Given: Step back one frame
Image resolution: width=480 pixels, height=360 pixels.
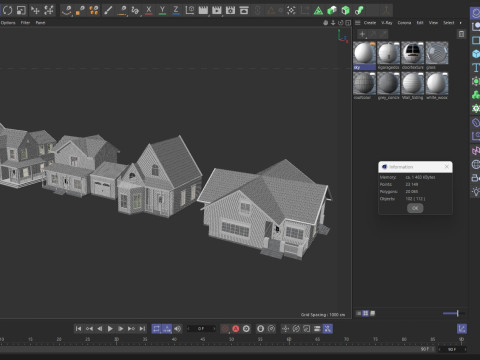Looking at the screenshot, I should [x=100, y=329].
